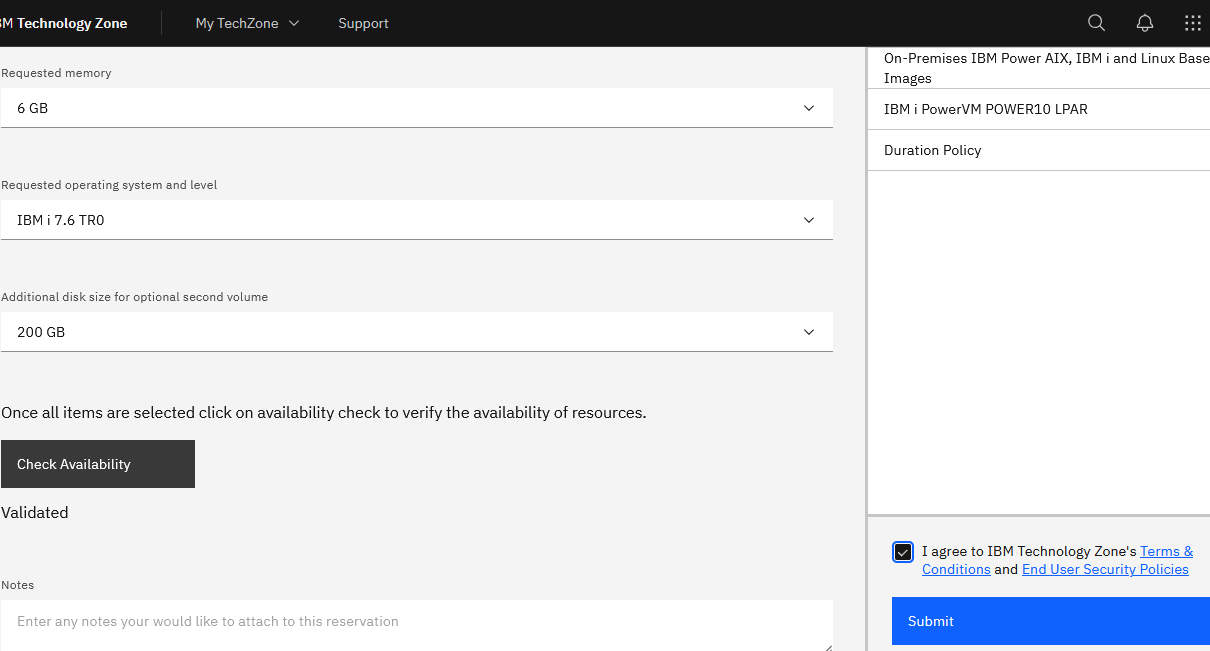This screenshot has height=651, width=1210.
Task: Open the app switcher grid icon
Action: [x=1192, y=23]
